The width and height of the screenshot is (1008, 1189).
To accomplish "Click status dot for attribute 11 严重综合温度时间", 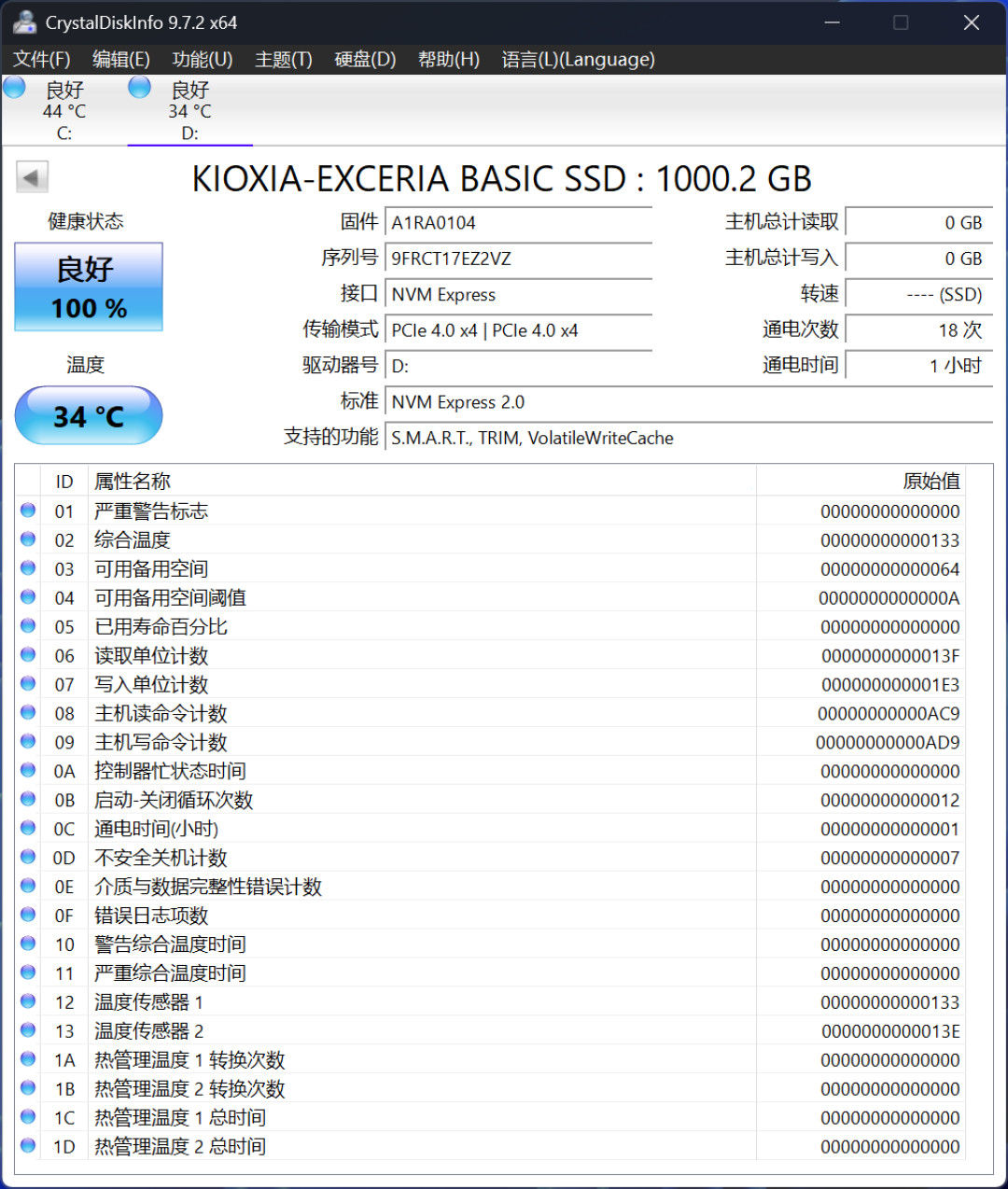I will (x=28, y=972).
